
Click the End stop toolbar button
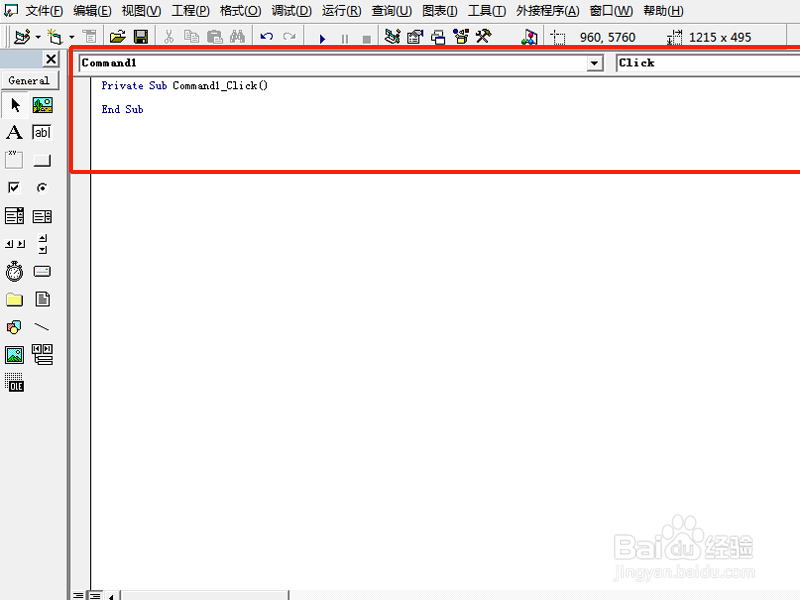click(x=366, y=39)
